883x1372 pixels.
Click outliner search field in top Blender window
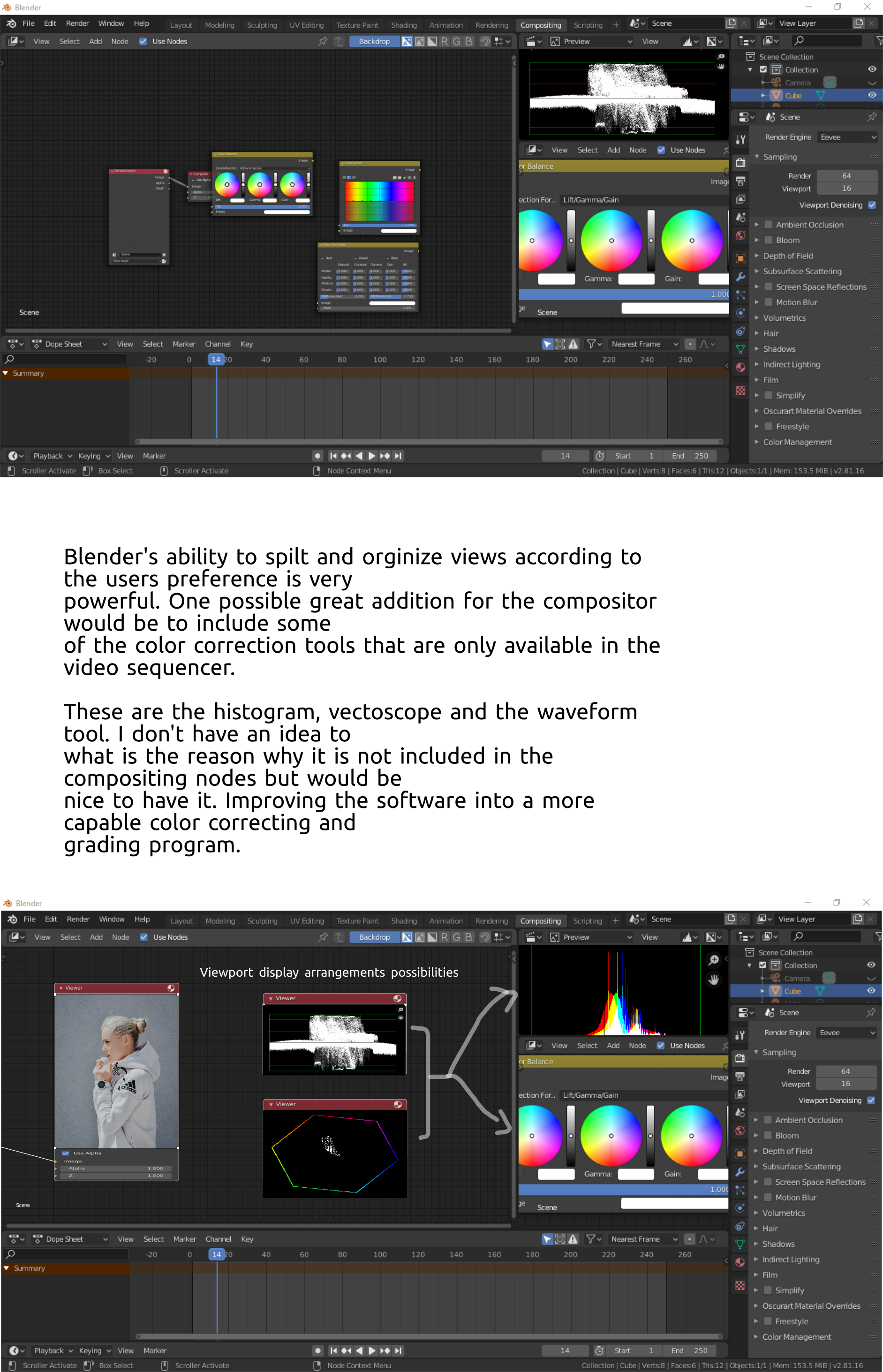point(826,41)
